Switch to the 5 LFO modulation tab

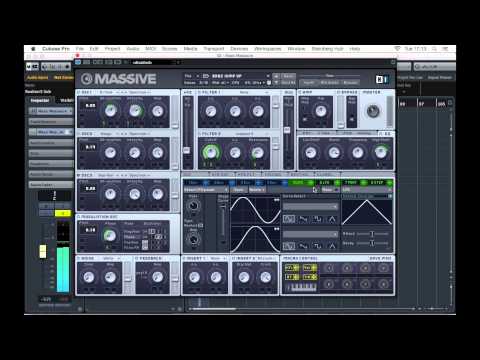click(301, 183)
